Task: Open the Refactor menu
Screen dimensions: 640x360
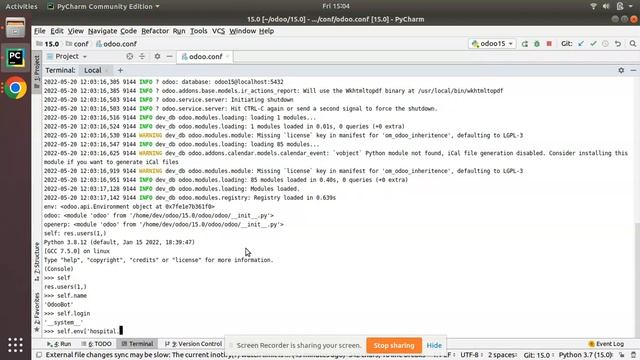Action: click(155, 31)
